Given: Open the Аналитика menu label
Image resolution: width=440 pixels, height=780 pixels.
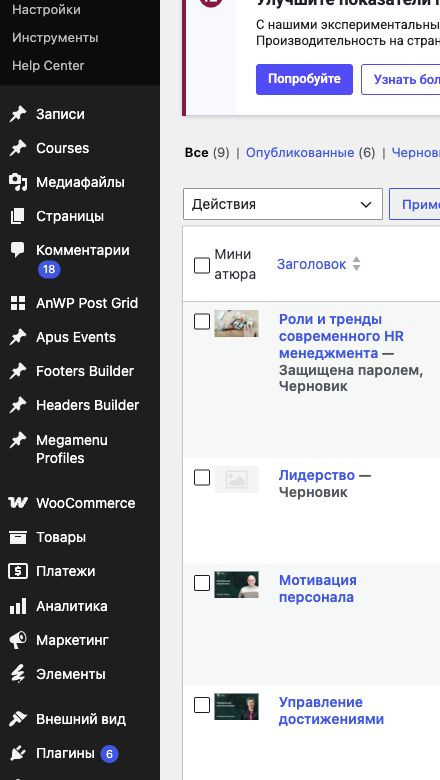Looking at the screenshot, I should pos(72,606).
